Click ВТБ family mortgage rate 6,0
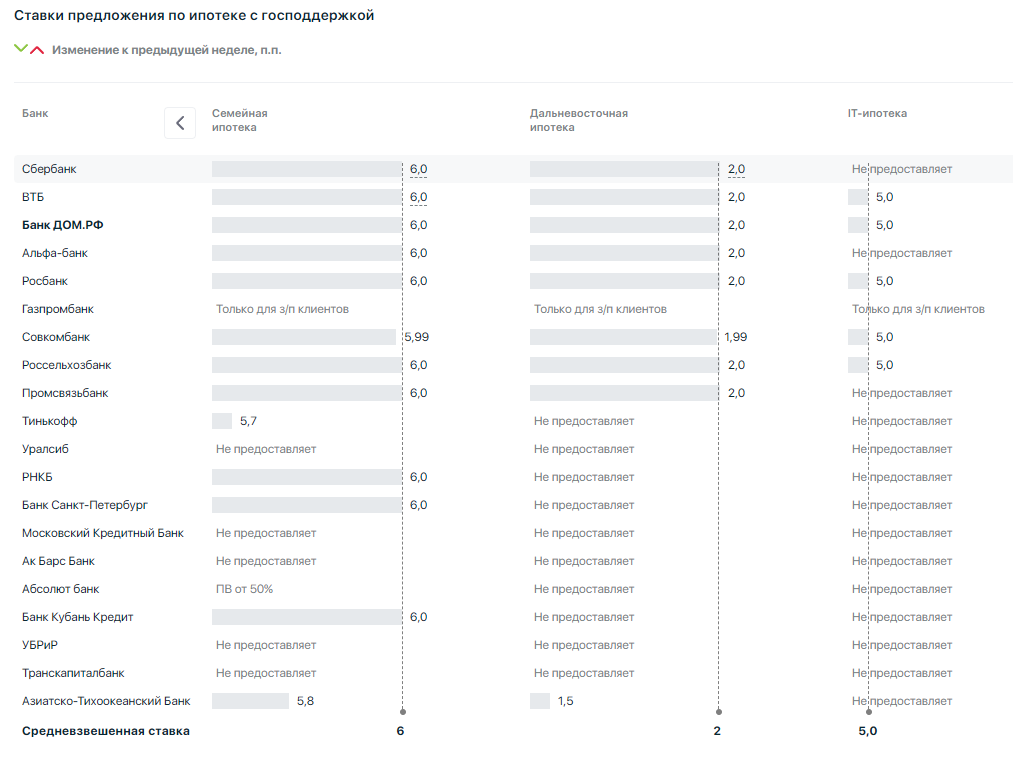The image size is (1013, 757). click(x=419, y=197)
